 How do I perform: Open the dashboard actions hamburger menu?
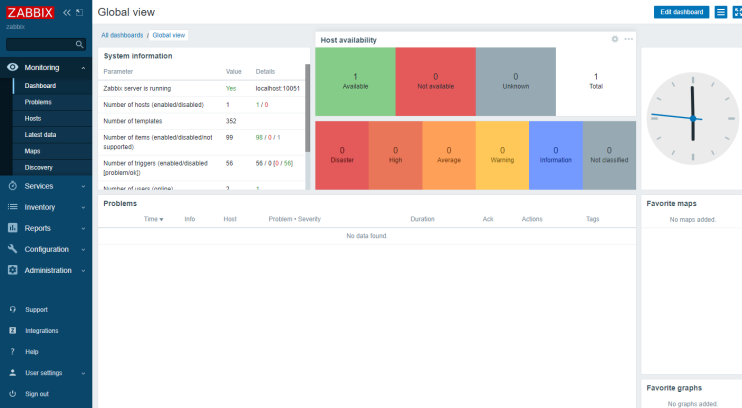720,12
